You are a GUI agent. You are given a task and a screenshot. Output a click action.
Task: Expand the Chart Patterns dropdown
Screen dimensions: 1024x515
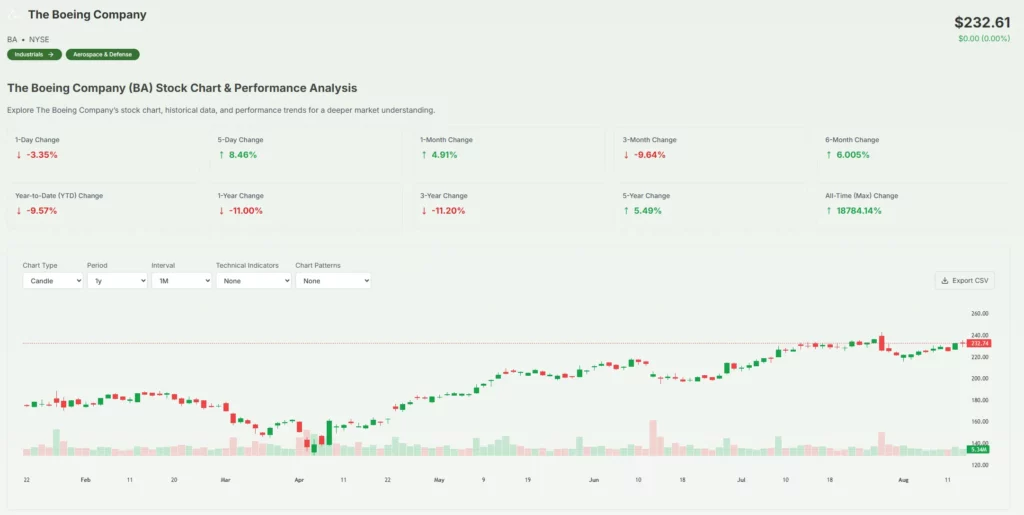(x=333, y=281)
